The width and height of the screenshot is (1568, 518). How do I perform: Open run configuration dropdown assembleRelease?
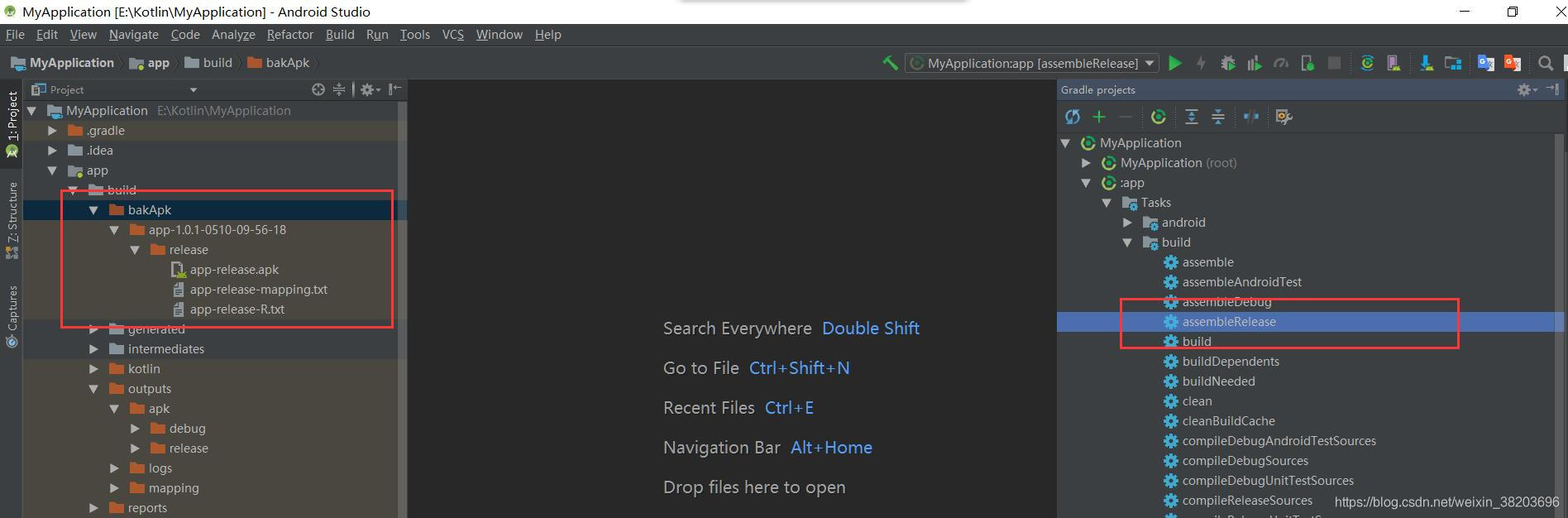point(1031,63)
